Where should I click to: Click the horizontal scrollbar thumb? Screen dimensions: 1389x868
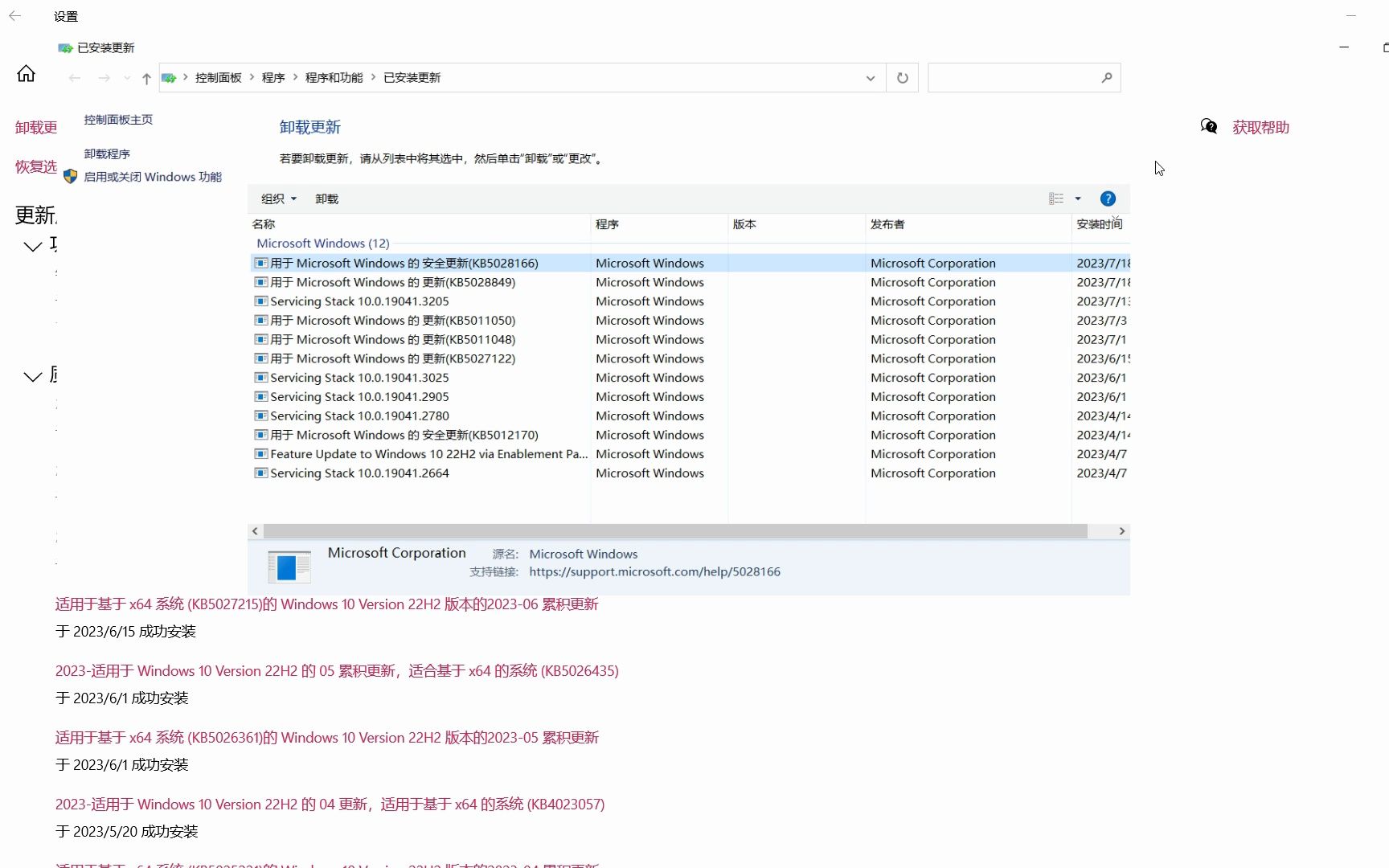pos(675,531)
